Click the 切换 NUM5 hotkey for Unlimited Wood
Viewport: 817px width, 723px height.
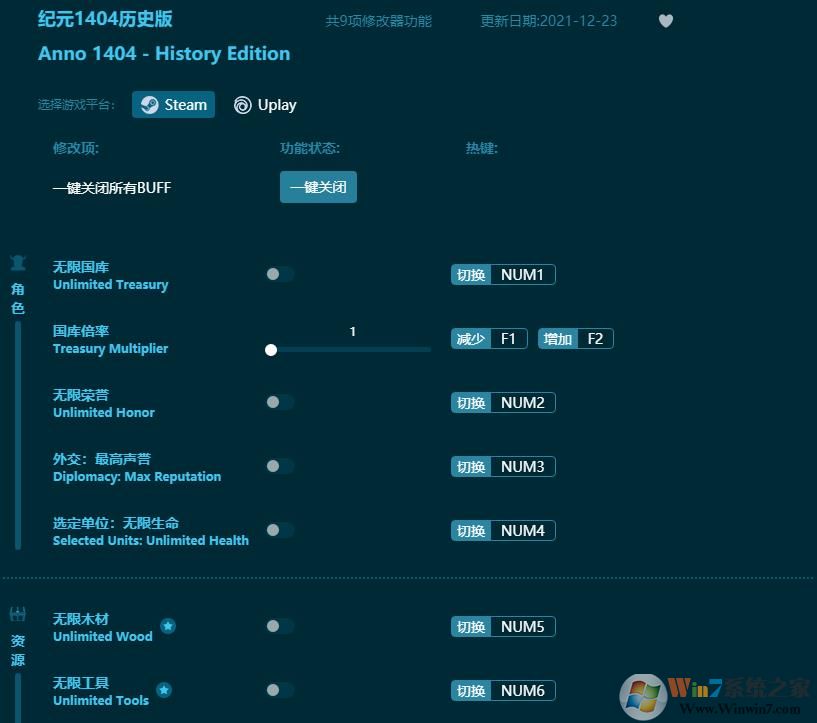pos(503,626)
